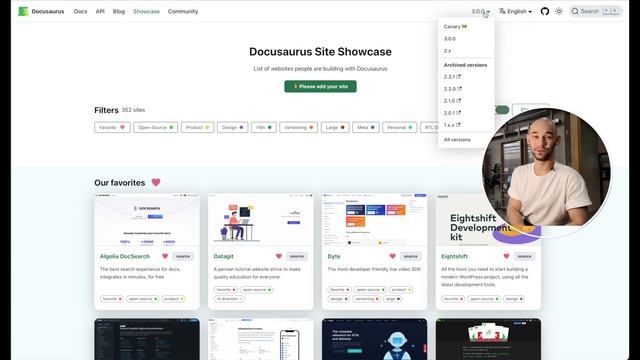
Task: Open the English language dropdown
Action: (x=516, y=11)
